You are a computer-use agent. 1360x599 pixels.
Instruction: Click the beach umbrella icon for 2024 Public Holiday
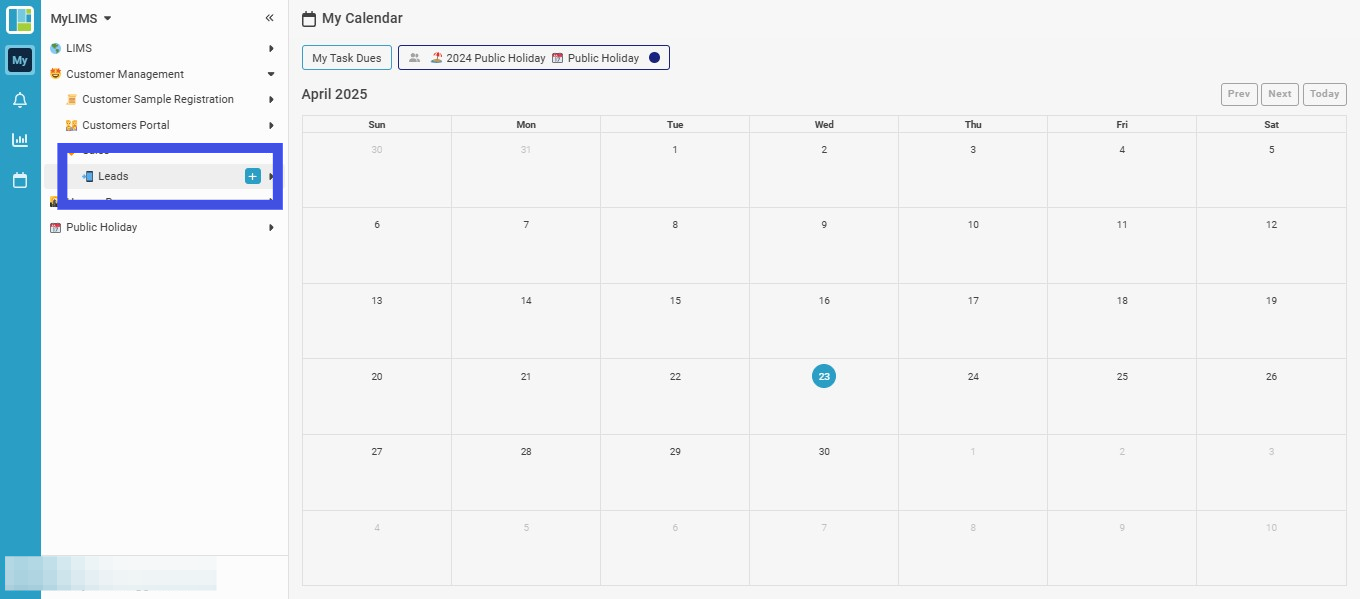click(x=437, y=58)
